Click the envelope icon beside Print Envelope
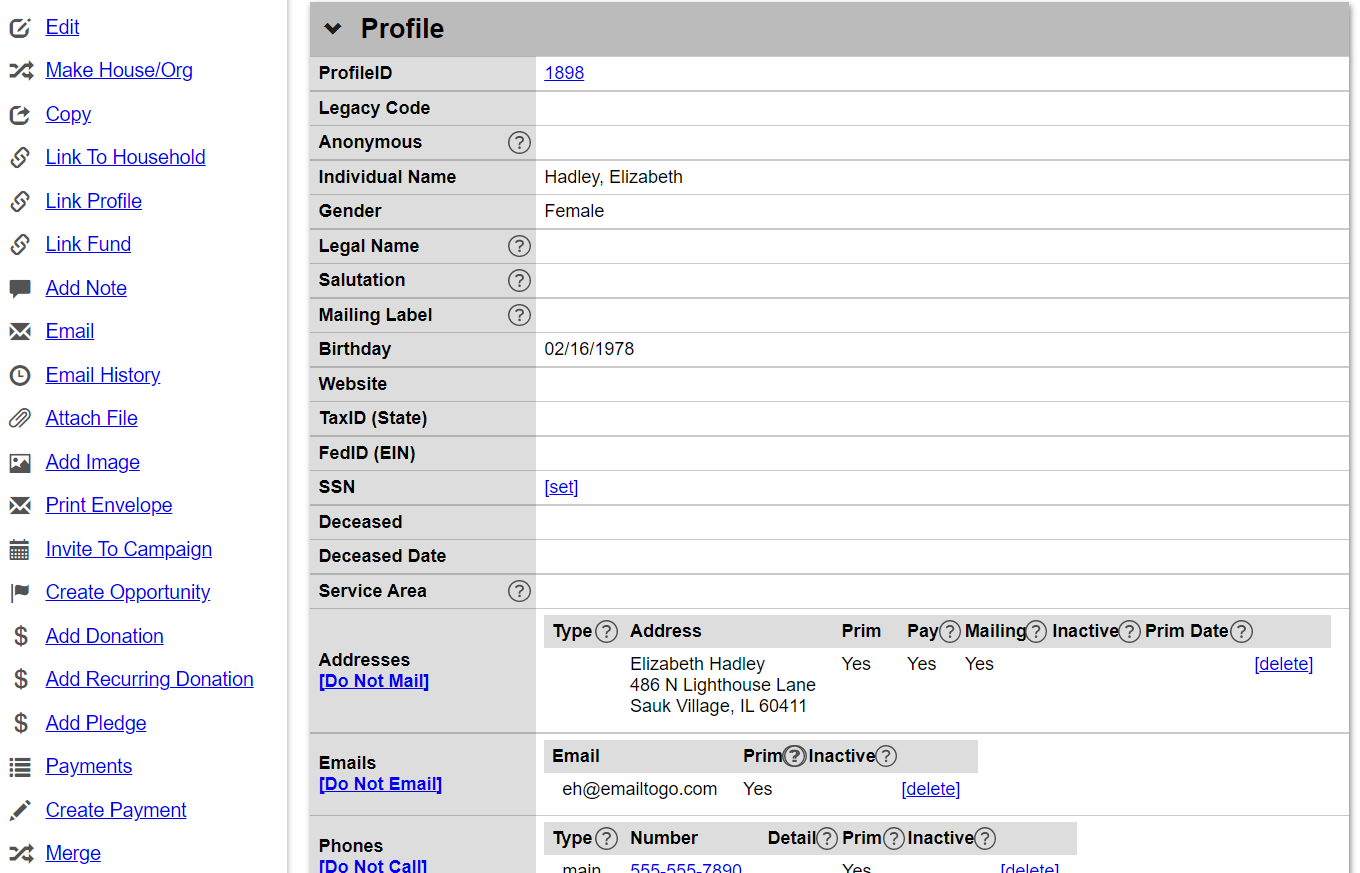Image resolution: width=1360 pixels, height=873 pixels. (20, 505)
